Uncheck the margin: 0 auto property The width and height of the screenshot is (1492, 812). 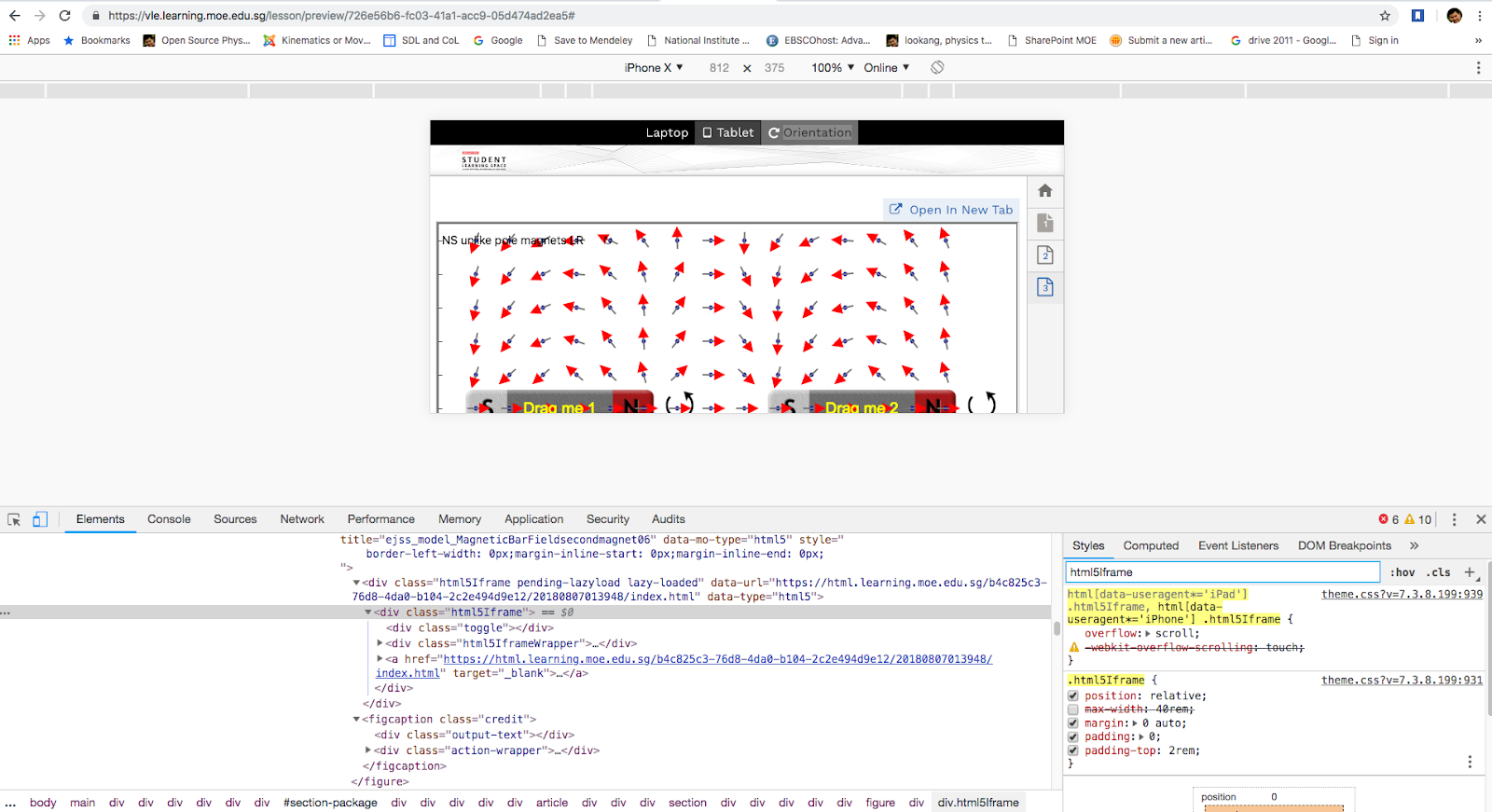pyautogui.click(x=1073, y=723)
